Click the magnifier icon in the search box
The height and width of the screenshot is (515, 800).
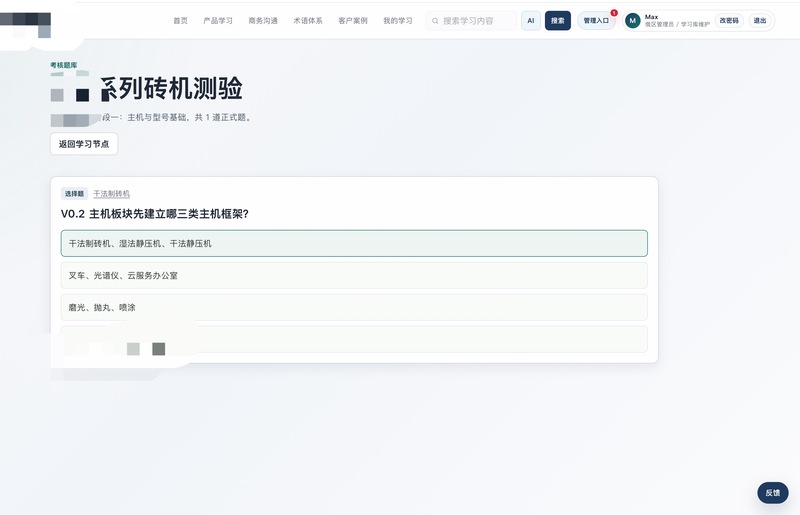pos(435,21)
